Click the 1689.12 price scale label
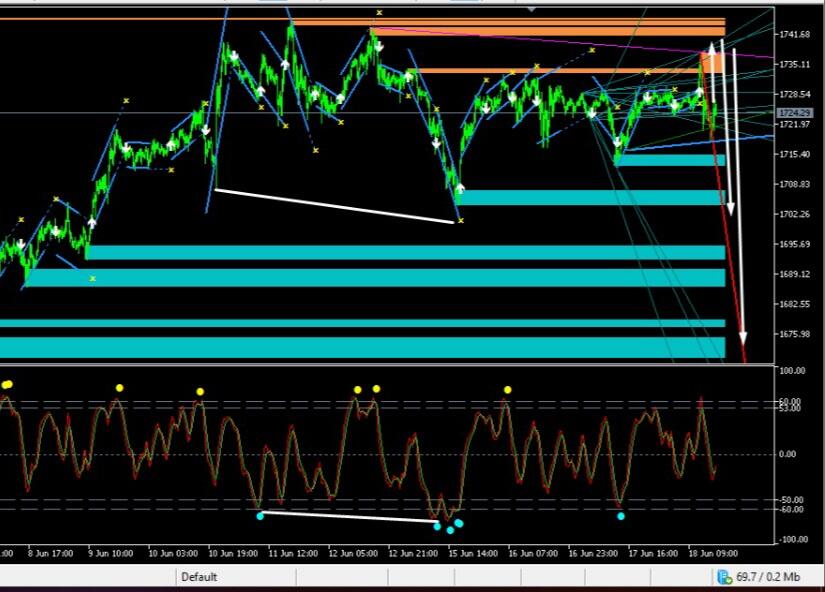825x592 pixels. pyautogui.click(x=795, y=274)
